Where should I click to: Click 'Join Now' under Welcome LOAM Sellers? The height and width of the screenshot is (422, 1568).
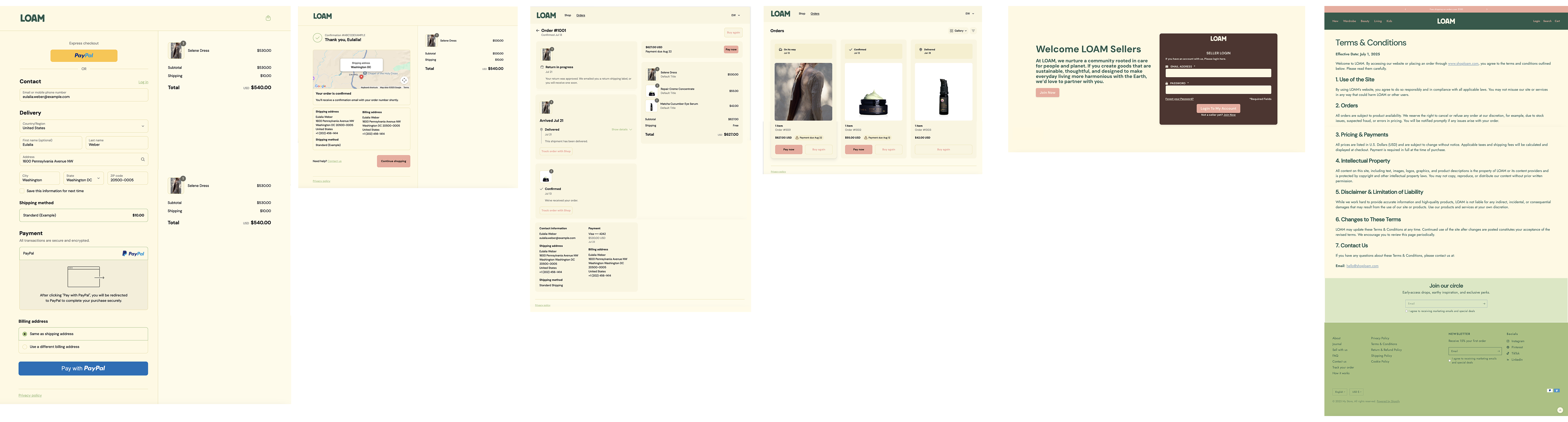1047,93
